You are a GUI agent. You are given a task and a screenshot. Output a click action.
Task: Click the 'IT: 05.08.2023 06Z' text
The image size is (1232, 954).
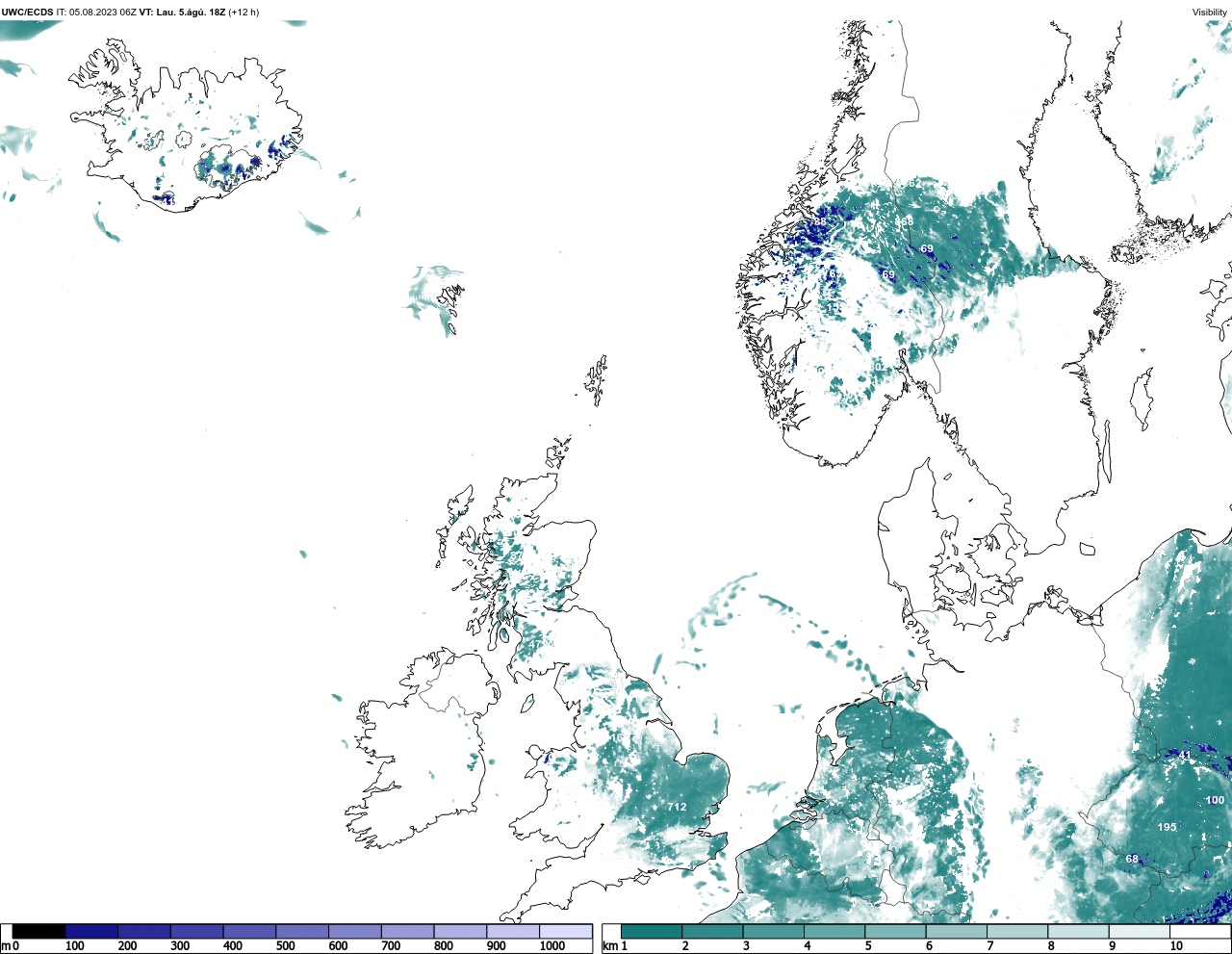point(97,13)
